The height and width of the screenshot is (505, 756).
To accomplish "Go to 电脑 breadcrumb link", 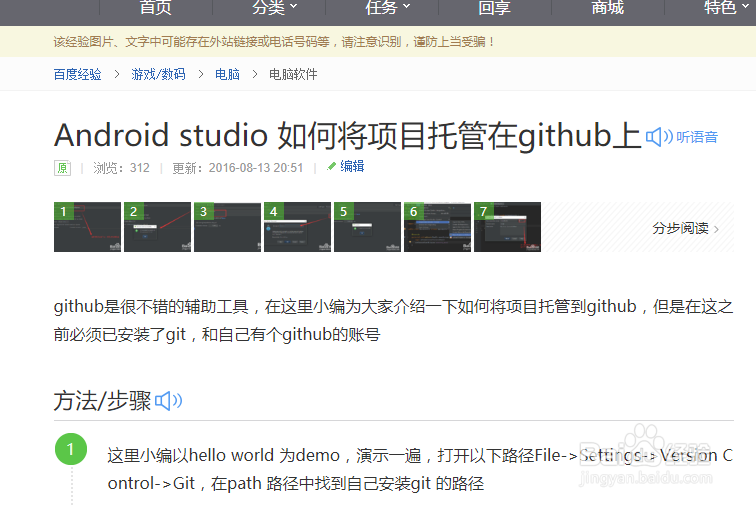I will tap(228, 74).
